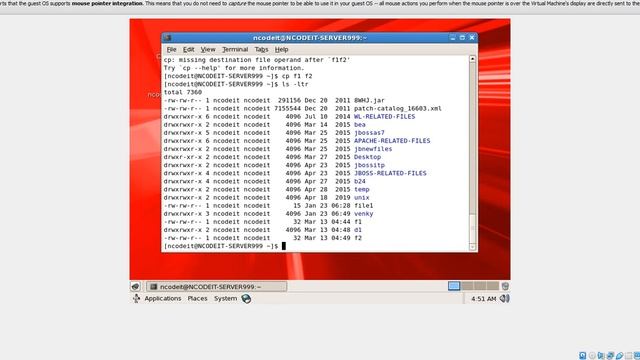Click the VirtualBox optical disk status icon
This screenshot has height=360, width=640.
click(592, 356)
